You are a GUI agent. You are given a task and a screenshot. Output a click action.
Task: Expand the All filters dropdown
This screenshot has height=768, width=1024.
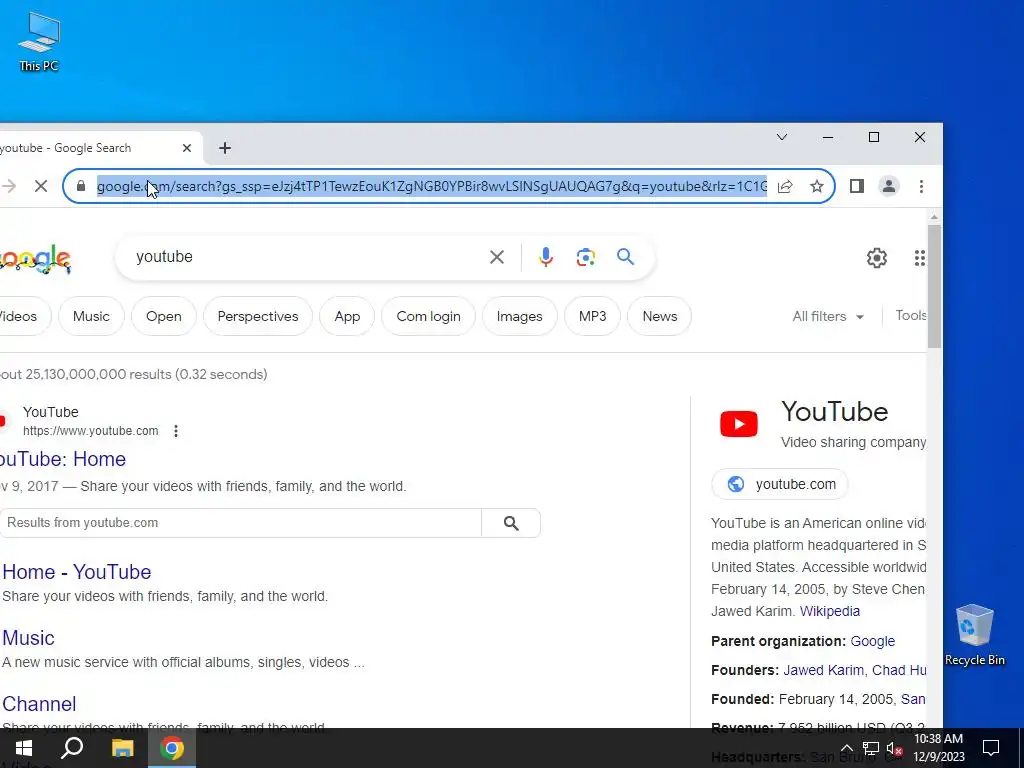click(827, 316)
